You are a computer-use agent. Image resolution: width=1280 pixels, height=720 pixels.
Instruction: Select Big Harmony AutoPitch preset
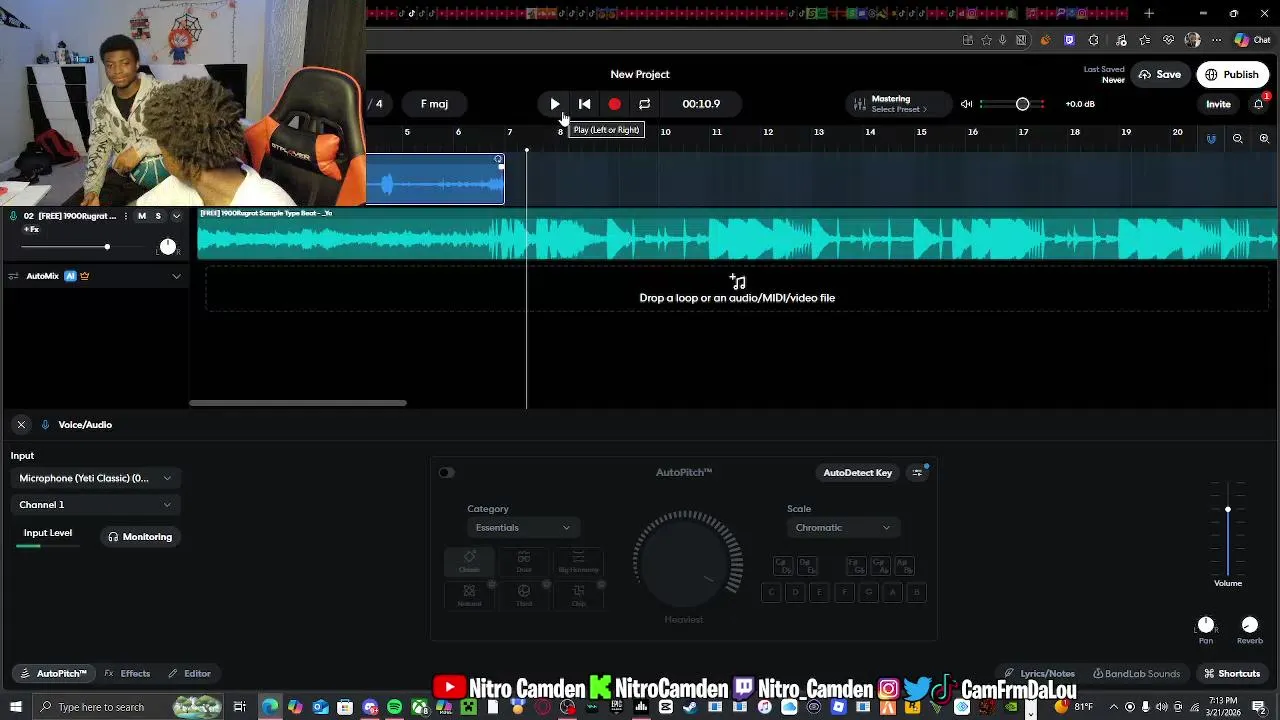click(x=578, y=562)
